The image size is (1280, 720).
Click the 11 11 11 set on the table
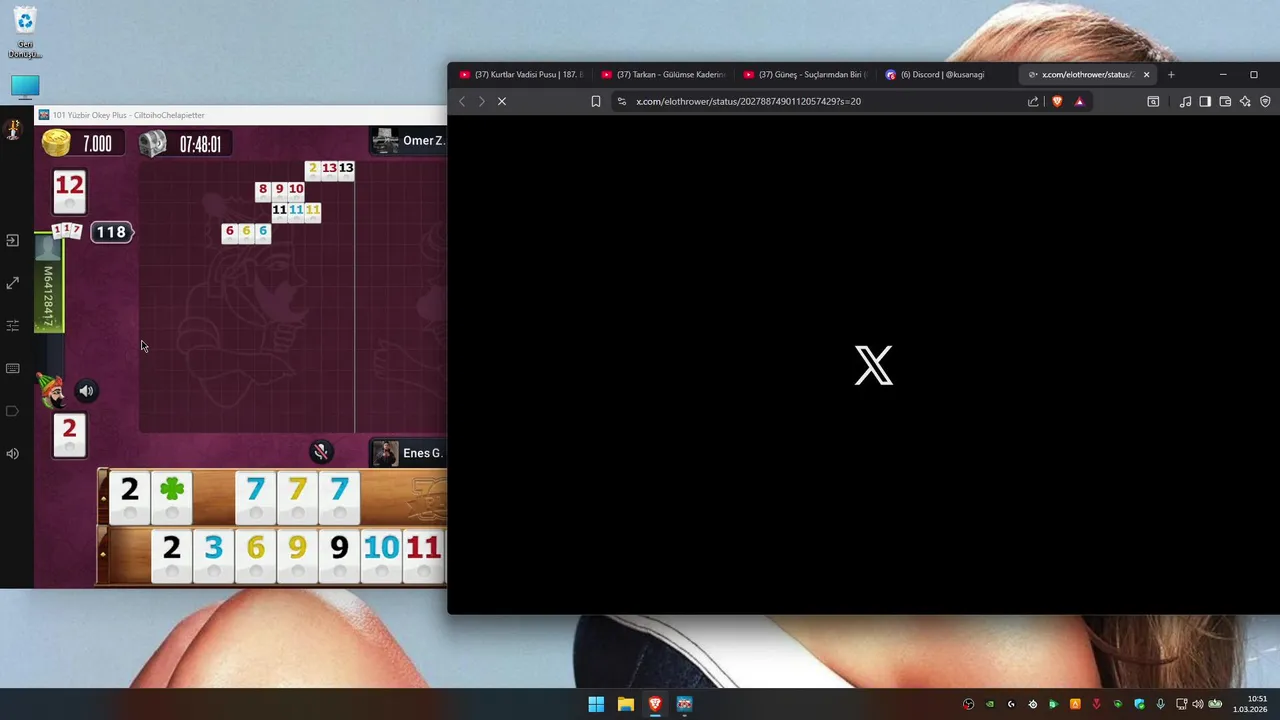(296, 211)
